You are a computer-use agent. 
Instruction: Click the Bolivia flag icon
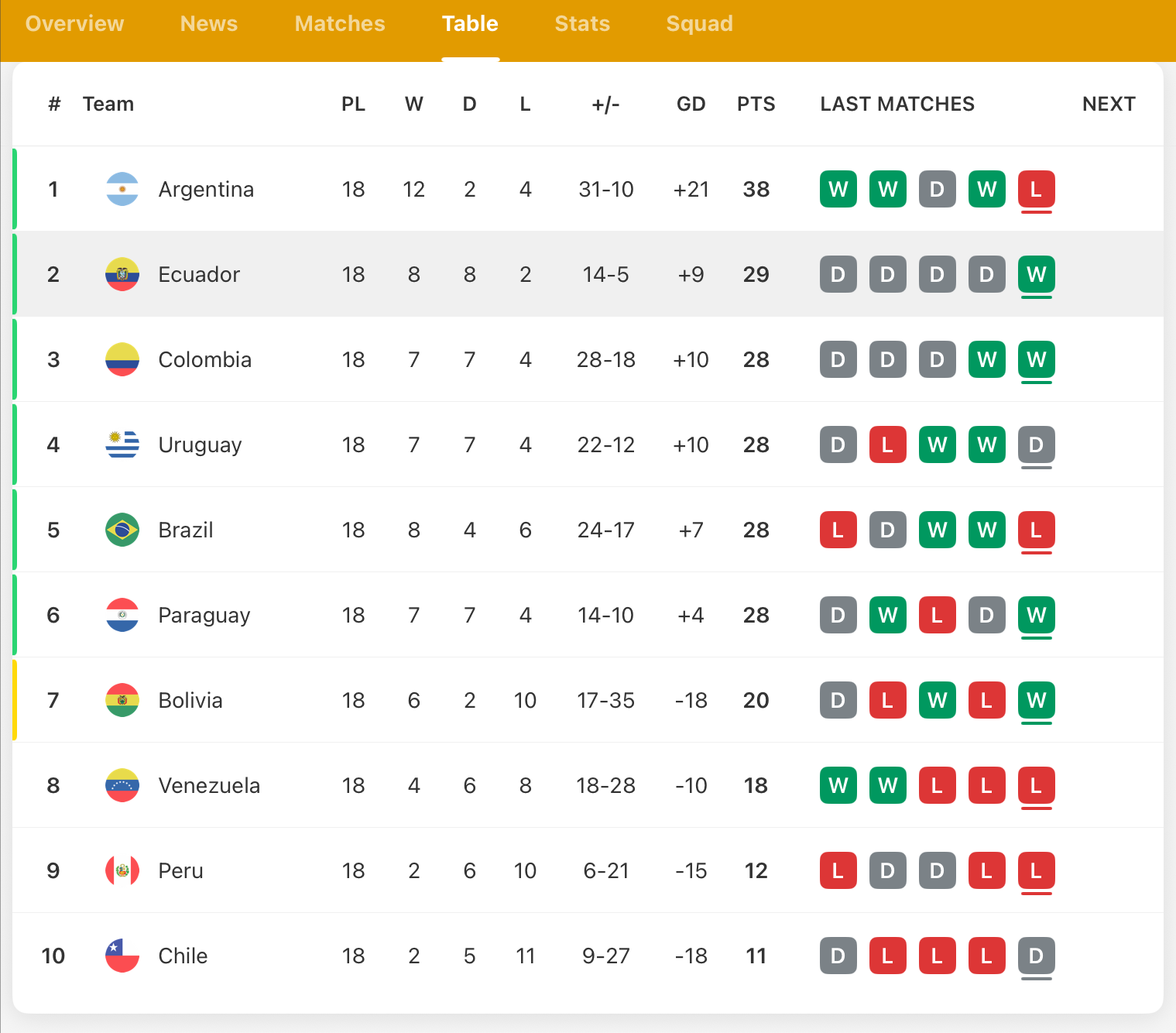point(122,700)
